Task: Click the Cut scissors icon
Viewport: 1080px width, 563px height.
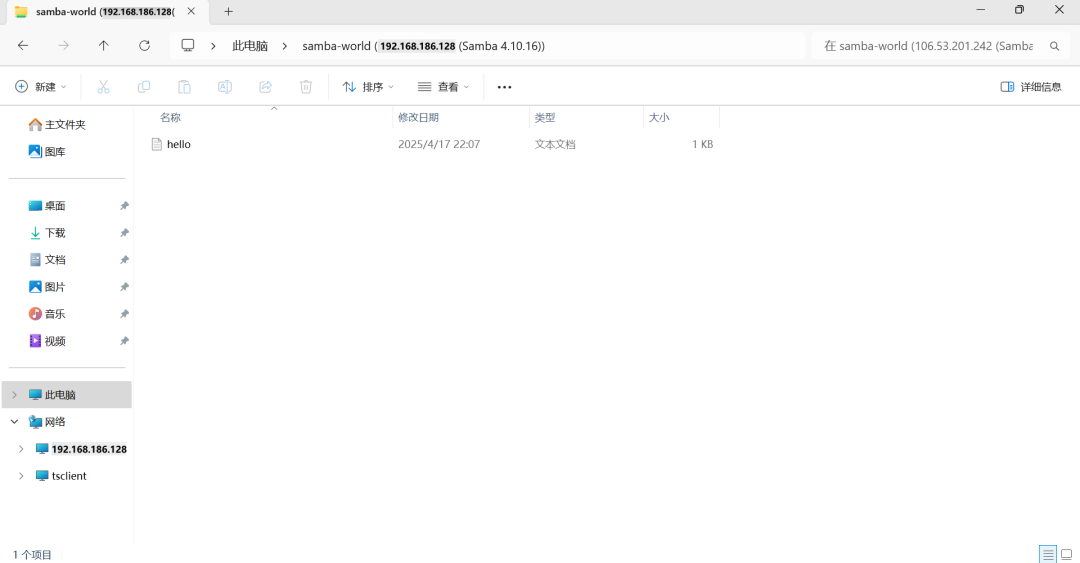Action: [103, 87]
